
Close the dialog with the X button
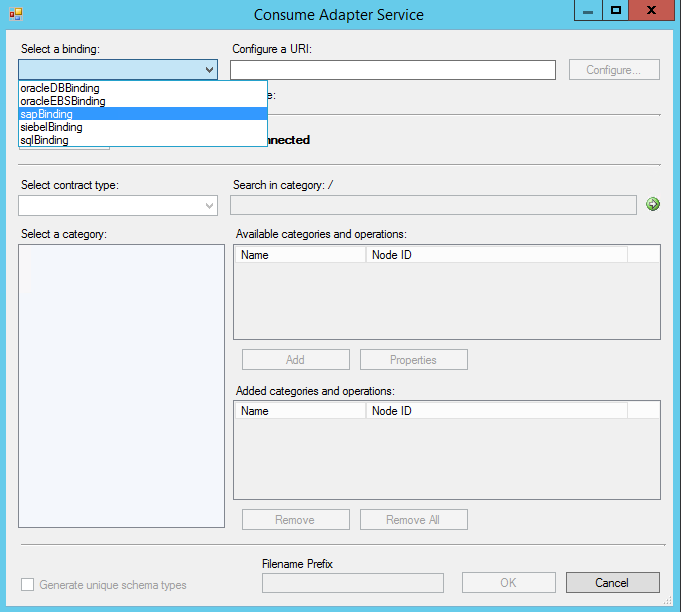pyautogui.click(x=651, y=10)
